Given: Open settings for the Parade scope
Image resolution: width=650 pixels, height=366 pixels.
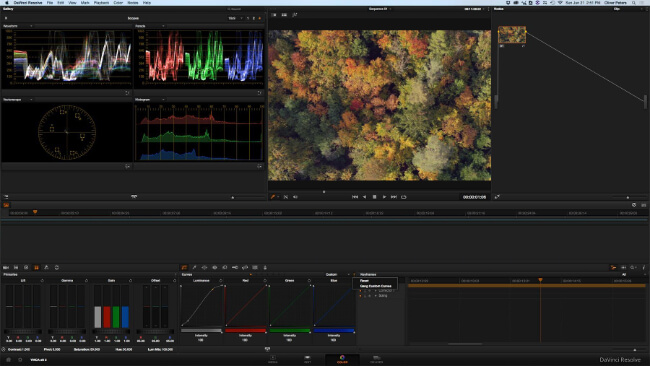Looking at the screenshot, I should click(260, 93).
